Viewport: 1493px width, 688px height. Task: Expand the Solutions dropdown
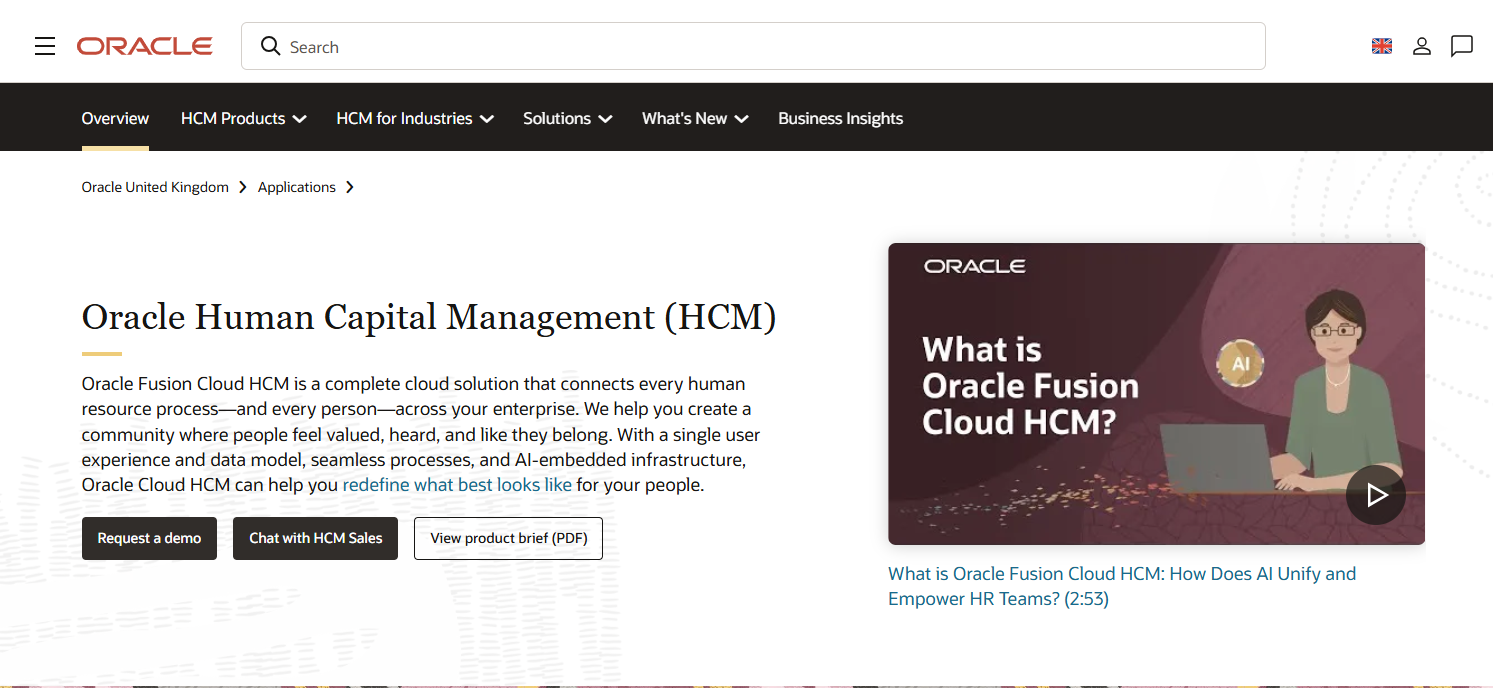pyautogui.click(x=567, y=118)
